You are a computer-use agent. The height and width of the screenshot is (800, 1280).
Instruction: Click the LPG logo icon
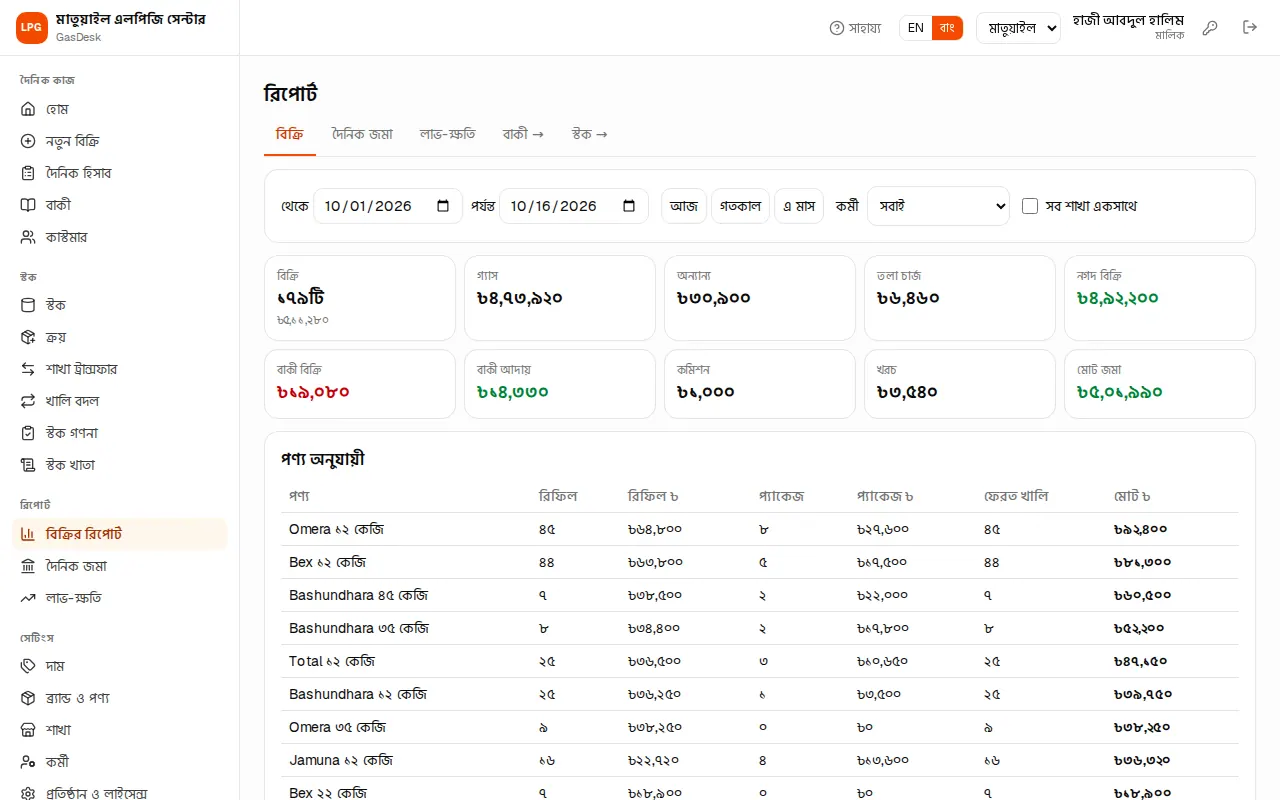32,28
